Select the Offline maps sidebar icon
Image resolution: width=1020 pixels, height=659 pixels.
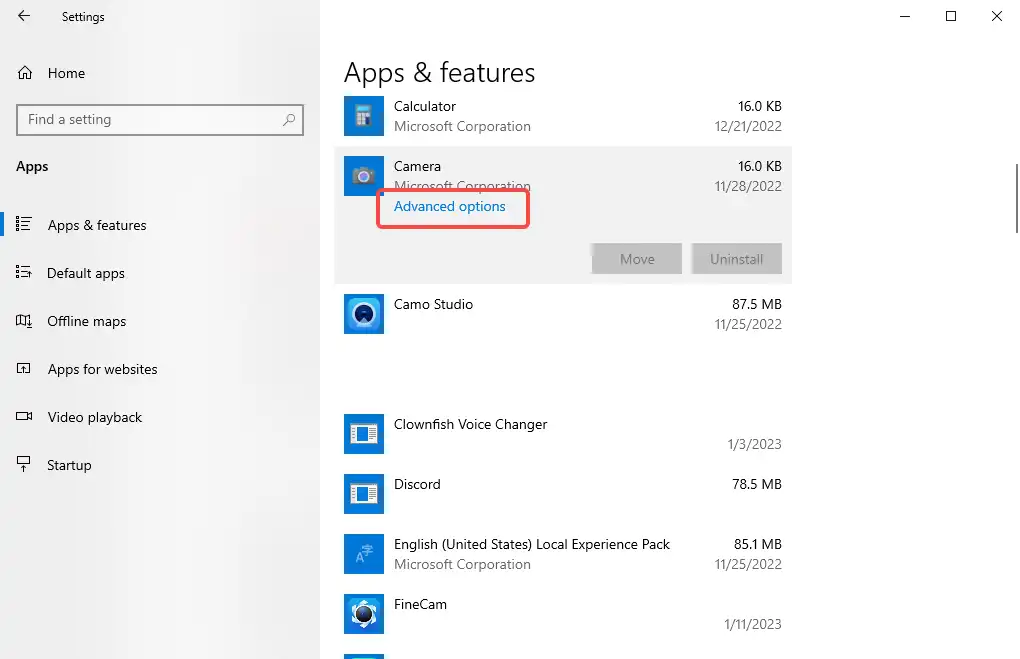tap(23, 321)
